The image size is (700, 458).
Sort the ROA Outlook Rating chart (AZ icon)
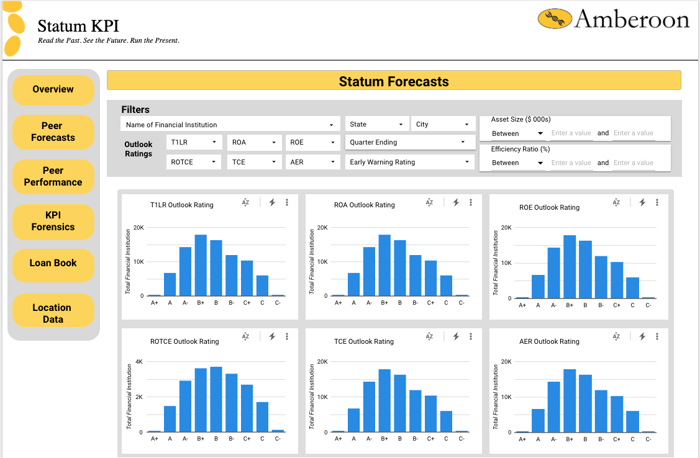(429, 203)
